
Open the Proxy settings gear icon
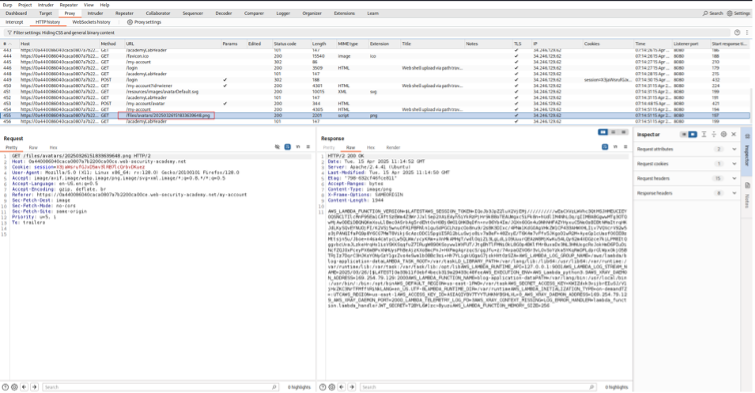130,22
